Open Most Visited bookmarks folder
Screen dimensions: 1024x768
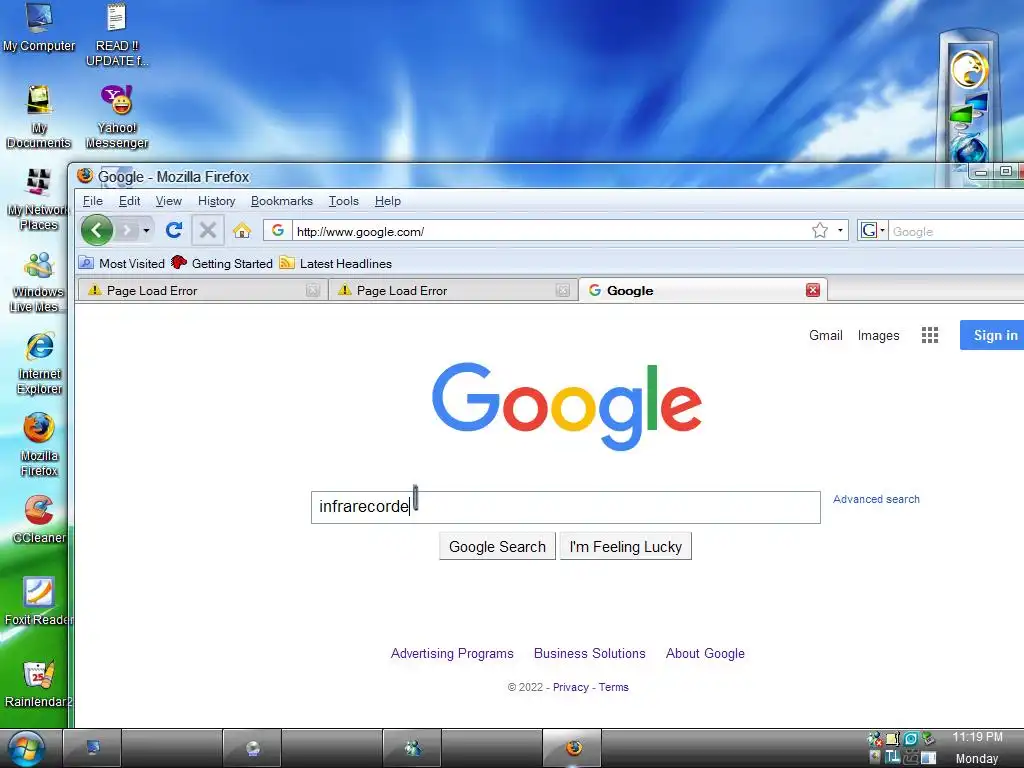click(121, 263)
